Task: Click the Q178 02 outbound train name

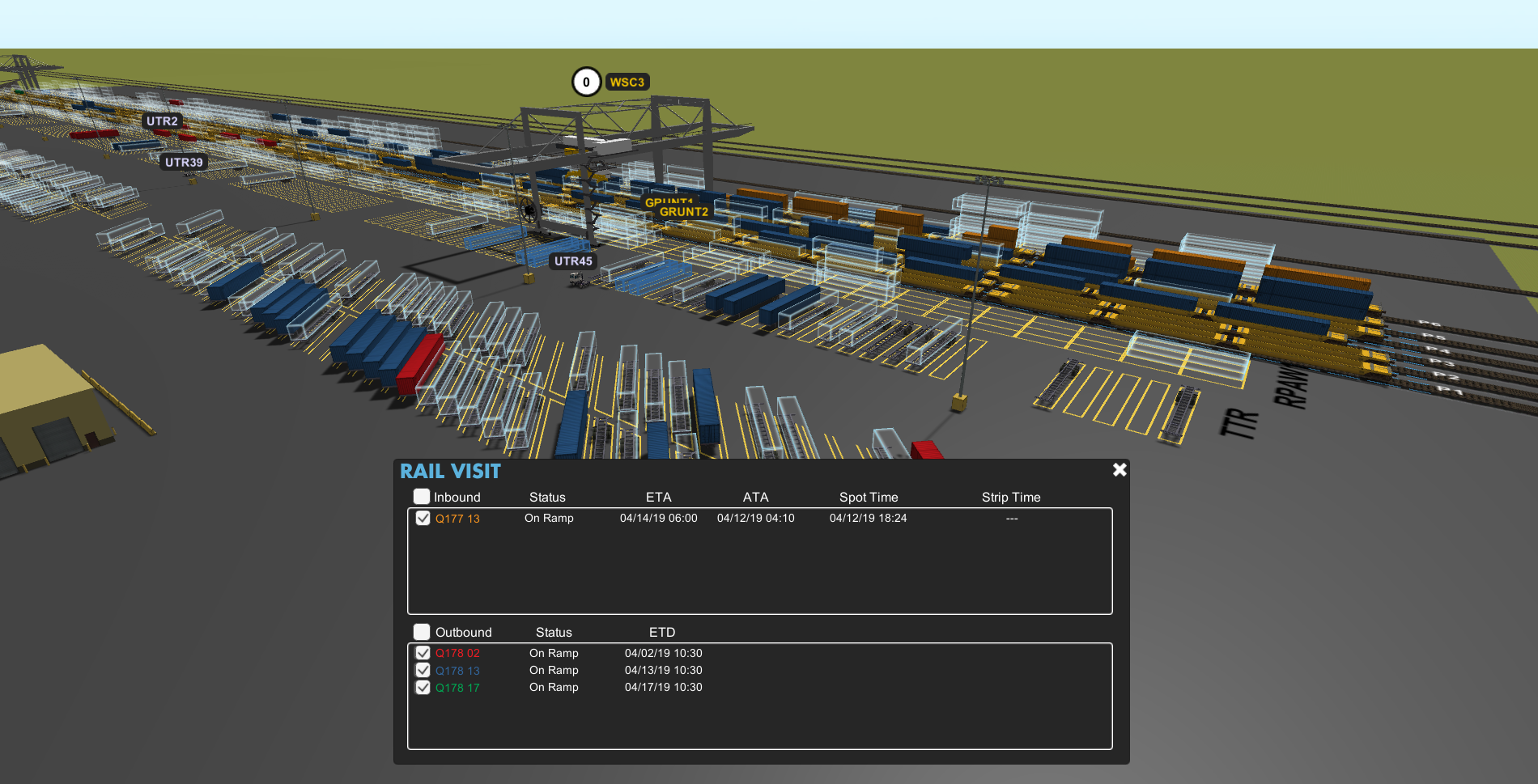Action: tap(457, 653)
